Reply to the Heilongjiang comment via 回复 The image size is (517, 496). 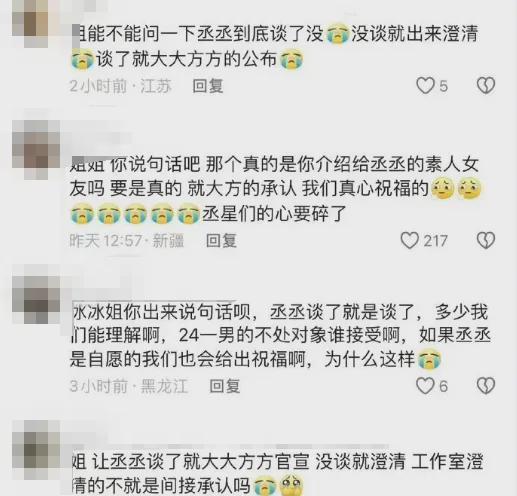pos(225,386)
